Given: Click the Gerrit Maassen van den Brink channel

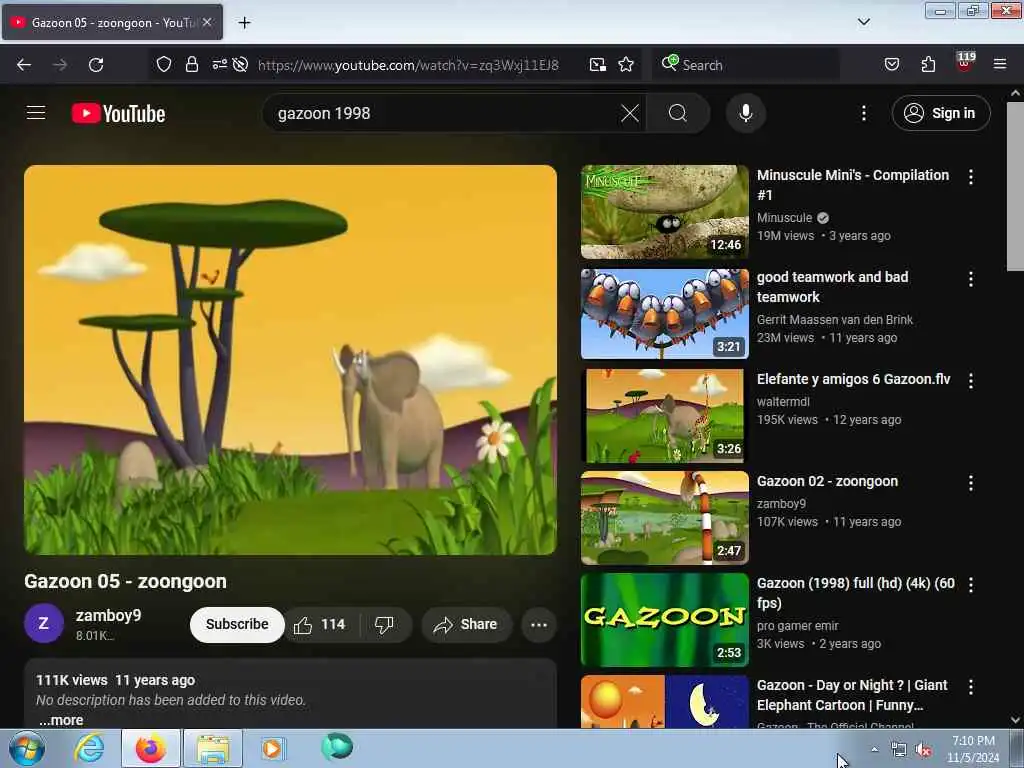Looking at the screenshot, I should point(835,319).
